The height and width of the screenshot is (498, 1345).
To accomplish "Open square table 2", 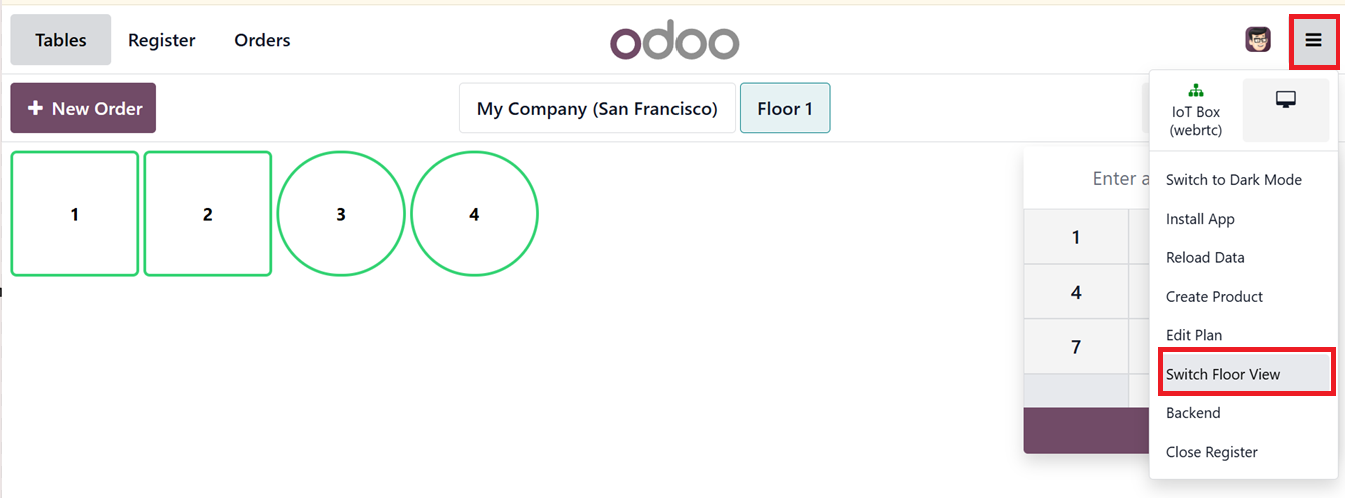I will pos(207,214).
